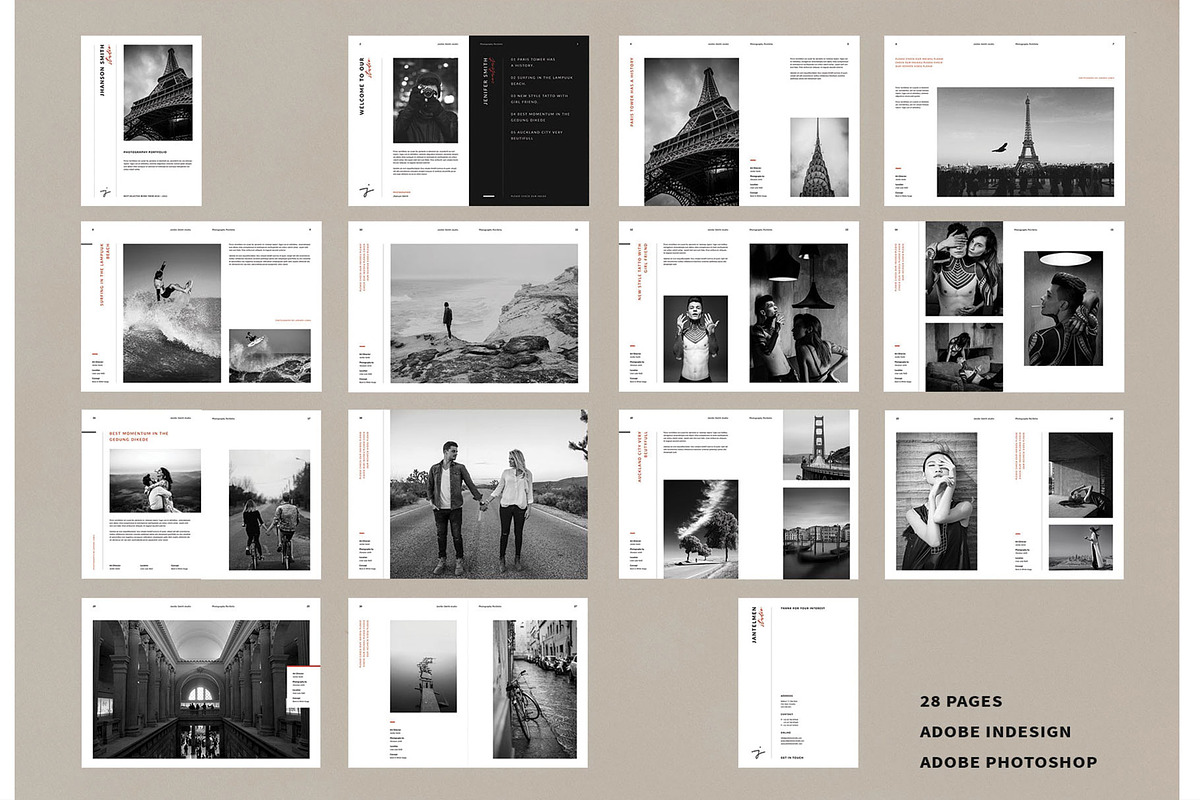Select the couple-under-pendant-lamps photo
Image resolution: width=1200 pixels, height=800 pixels.
coord(798,313)
